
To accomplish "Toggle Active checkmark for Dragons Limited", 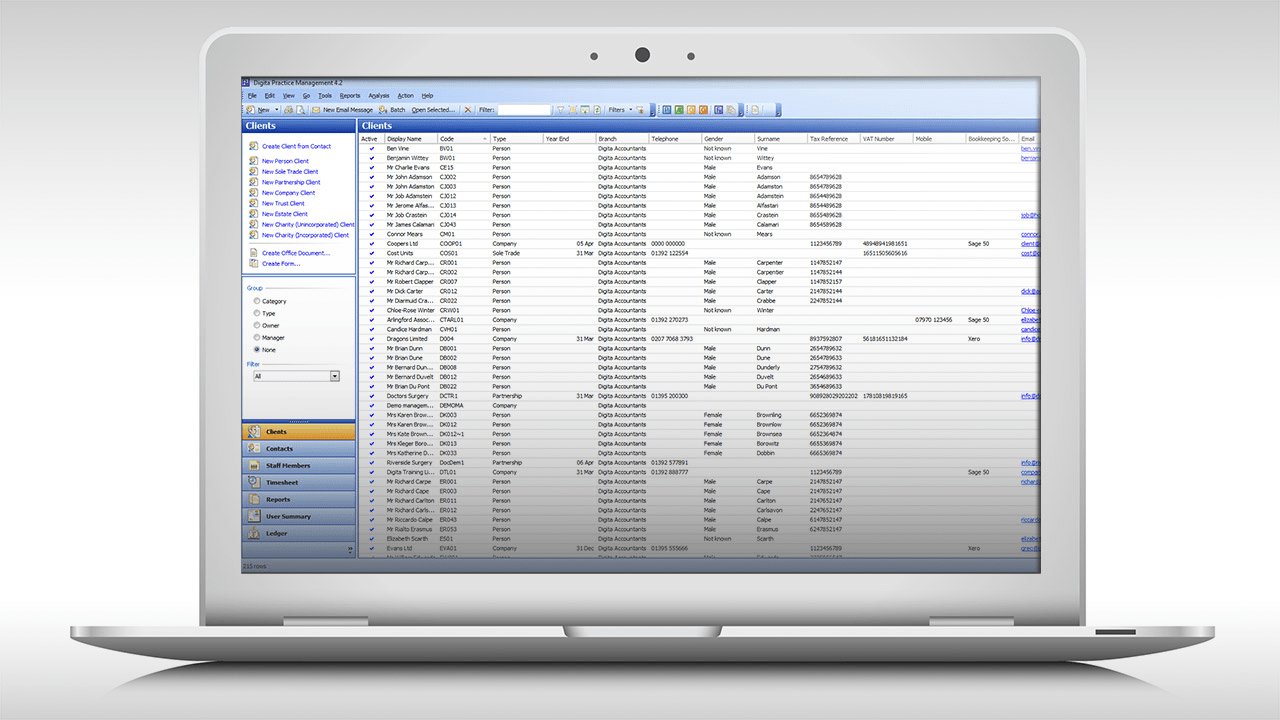I will click(371, 339).
